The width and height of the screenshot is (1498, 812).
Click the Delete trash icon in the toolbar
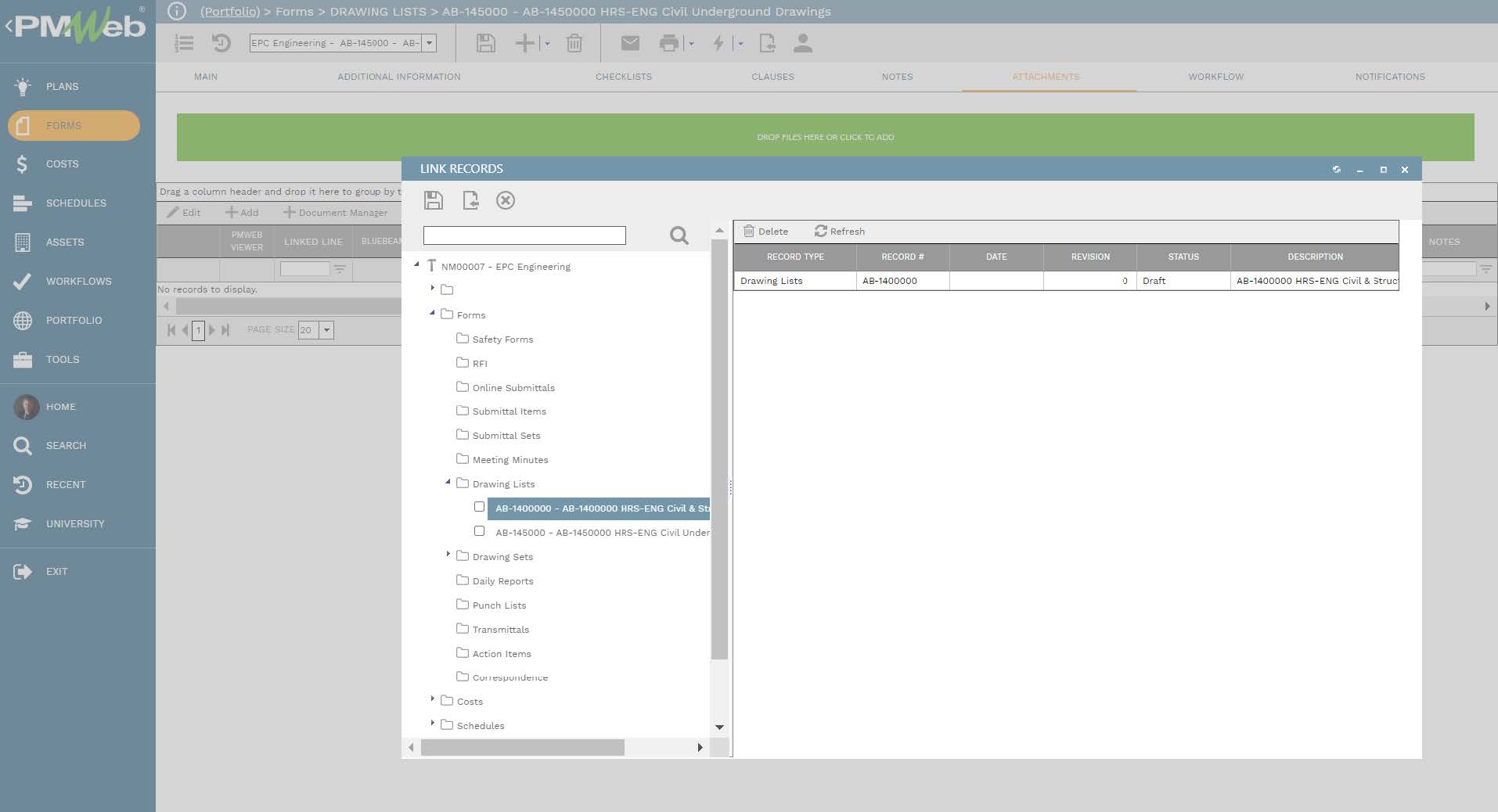(x=575, y=43)
